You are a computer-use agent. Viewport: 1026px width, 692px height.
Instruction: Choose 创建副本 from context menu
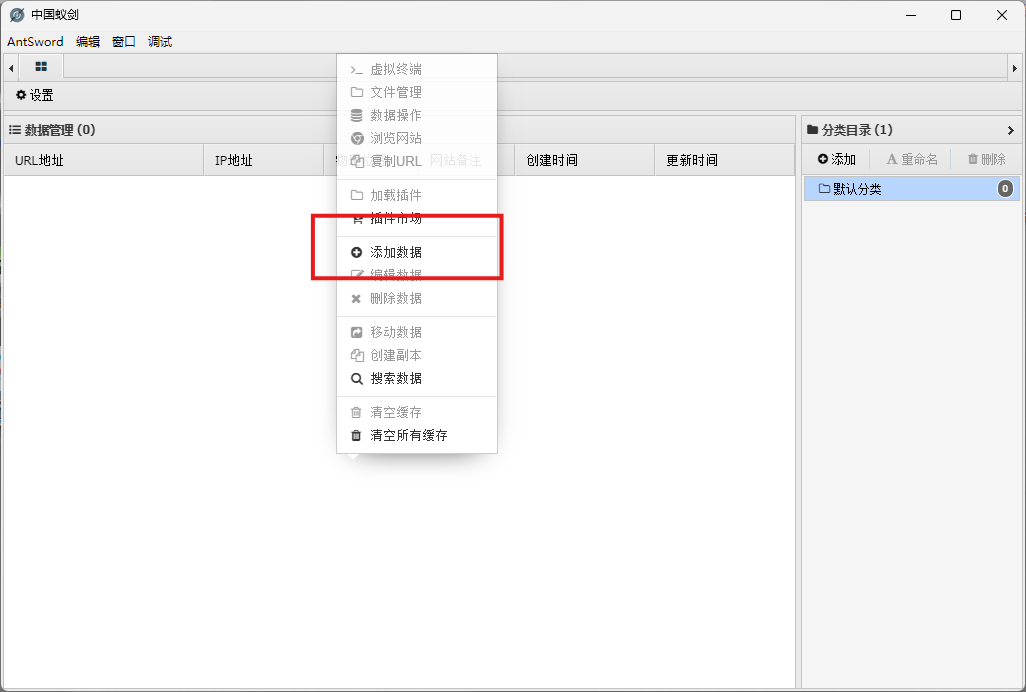tap(417, 355)
